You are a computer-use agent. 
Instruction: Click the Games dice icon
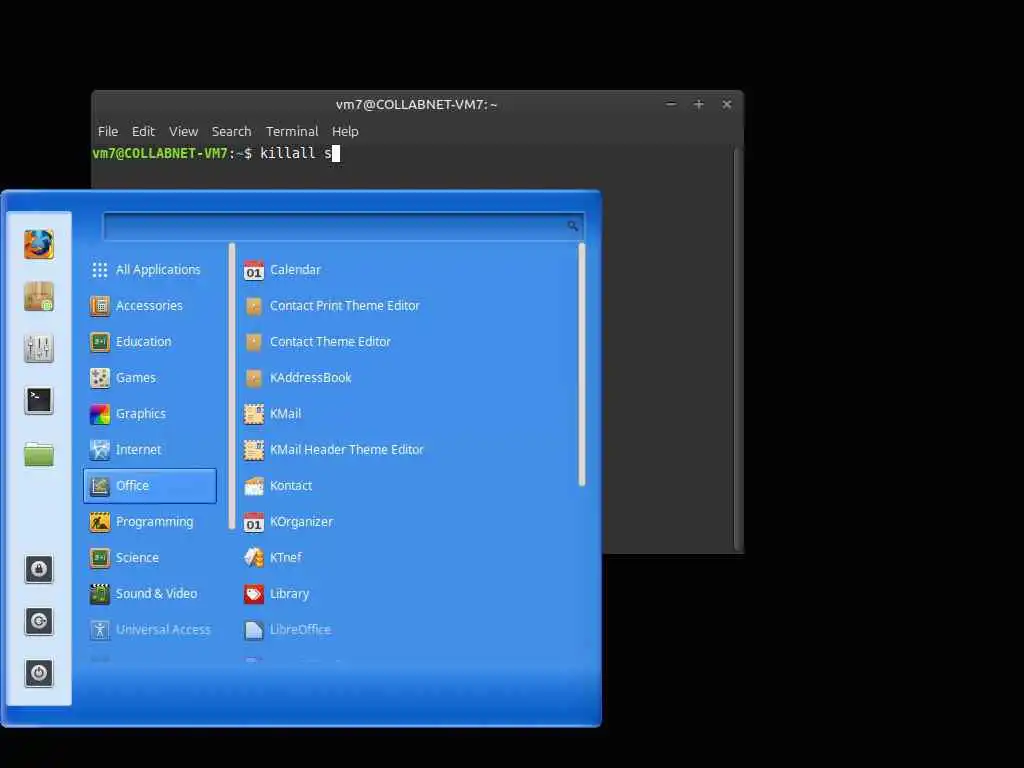(99, 377)
